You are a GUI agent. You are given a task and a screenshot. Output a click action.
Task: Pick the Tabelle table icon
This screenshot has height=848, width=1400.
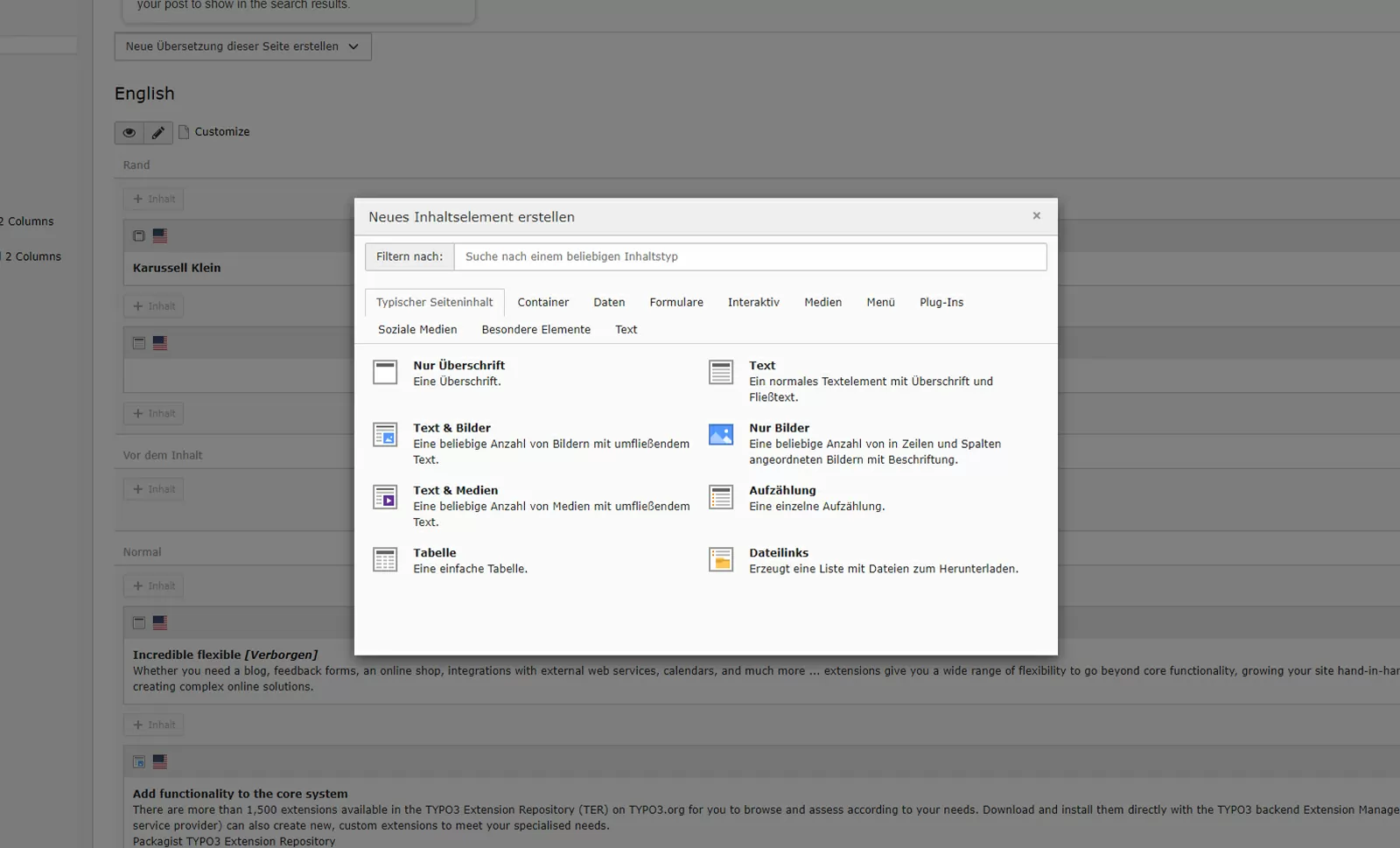pyautogui.click(x=385, y=559)
